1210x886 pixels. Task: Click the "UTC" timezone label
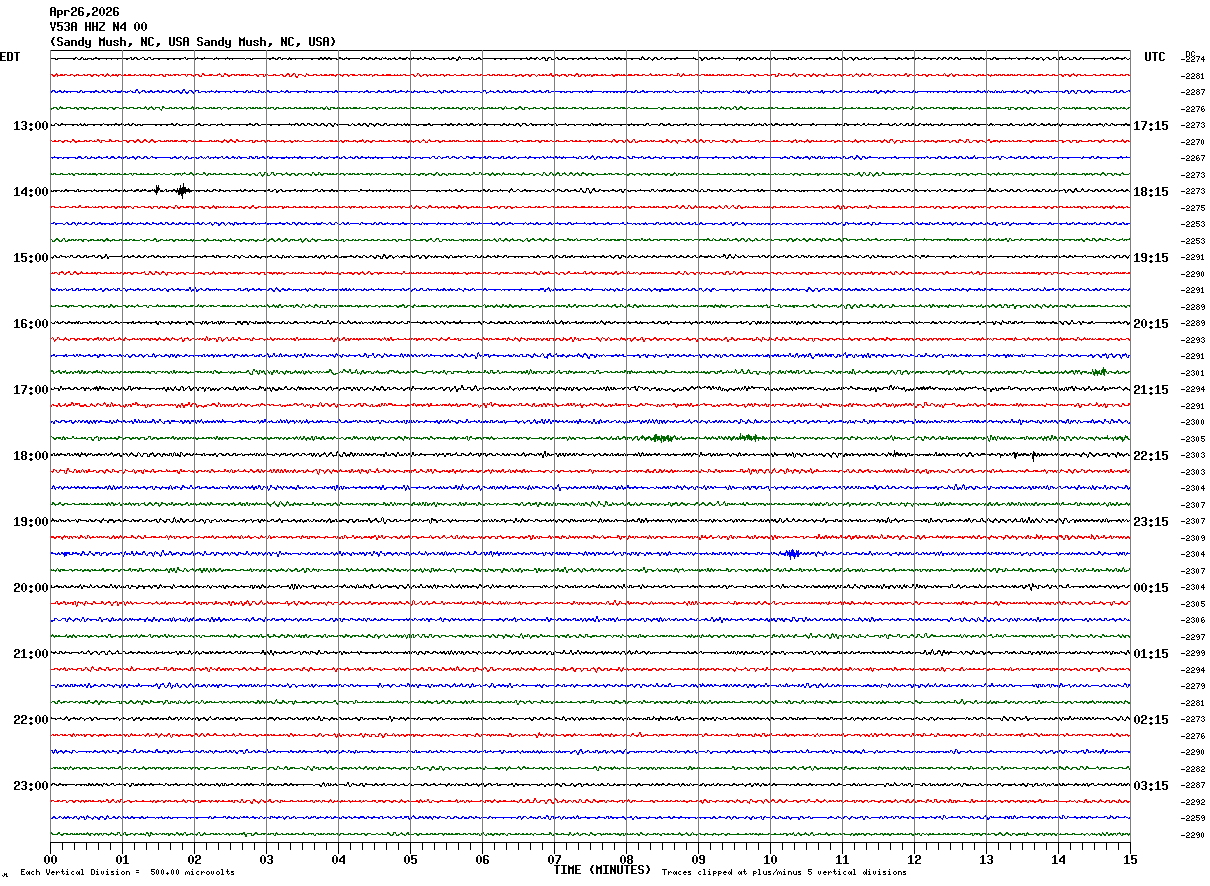coord(1155,57)
